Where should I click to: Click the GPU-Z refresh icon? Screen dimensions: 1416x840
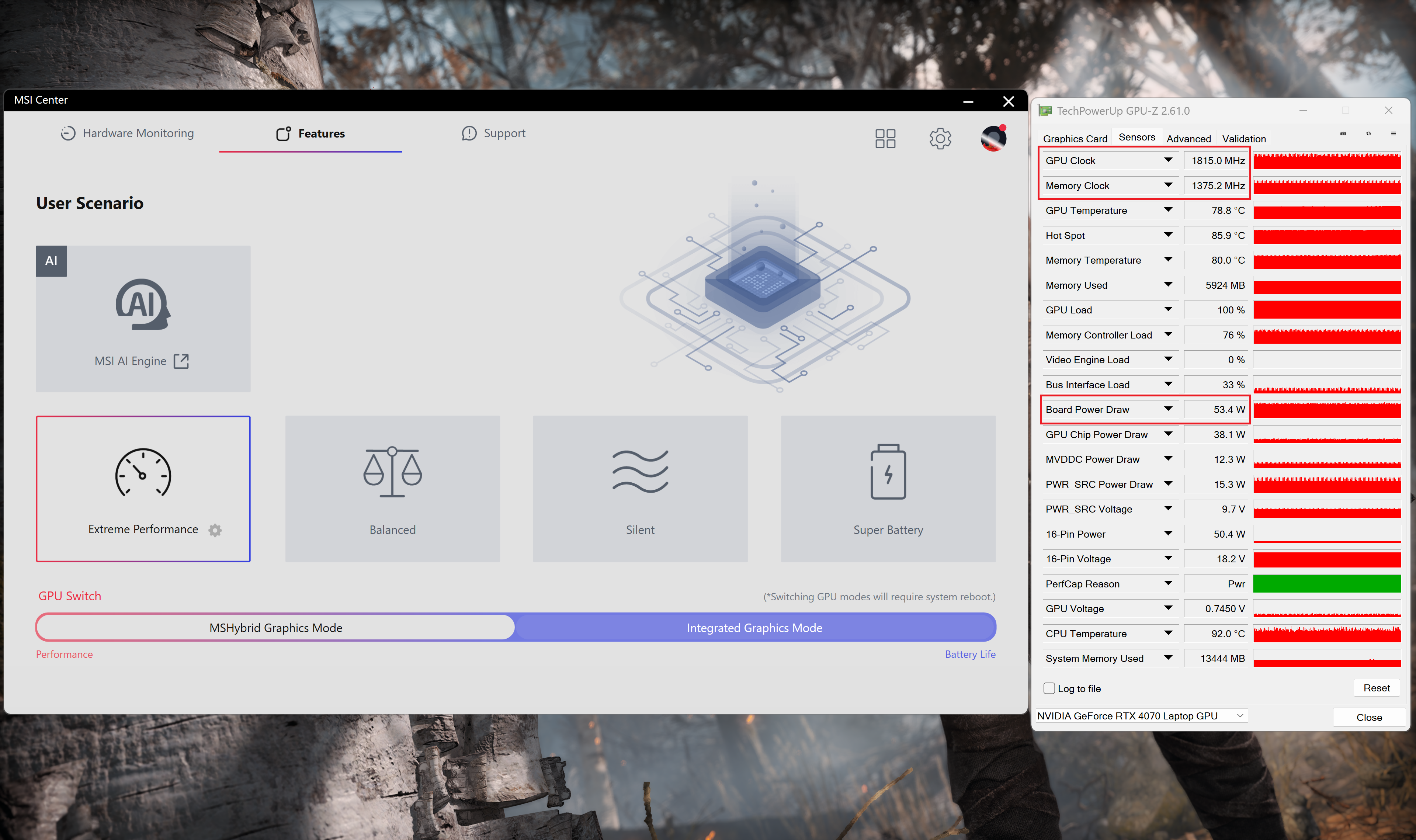pyautogui.click(x=1368, y=133)
